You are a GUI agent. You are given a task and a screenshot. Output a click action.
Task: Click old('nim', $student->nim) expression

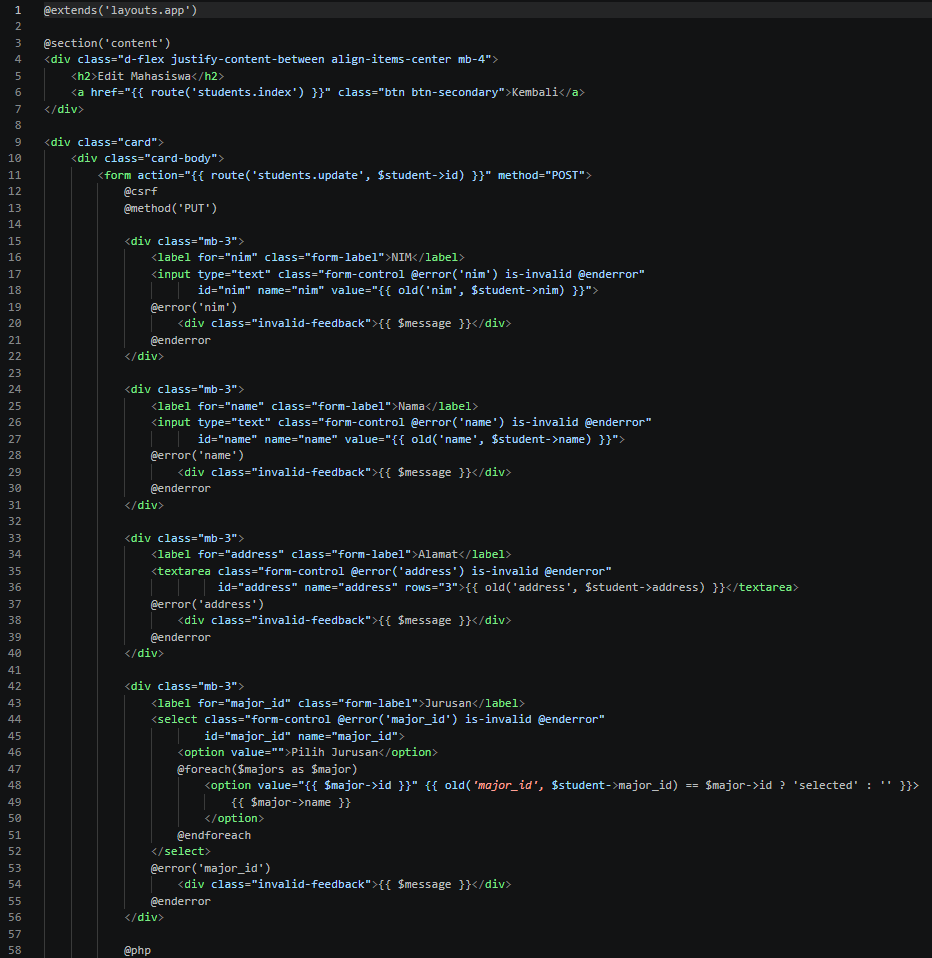[482, 290]
